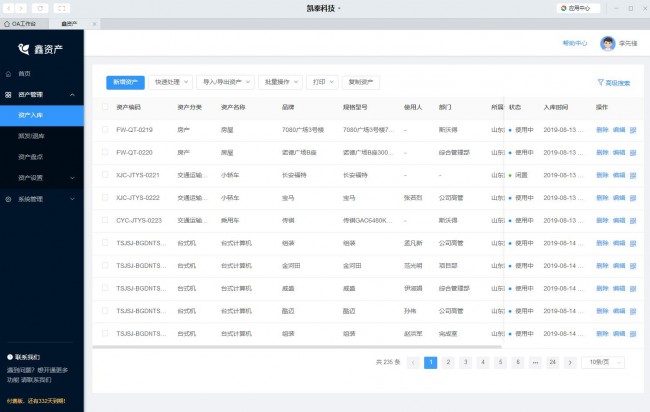Click the 帮助中心 link

(575, 44)
